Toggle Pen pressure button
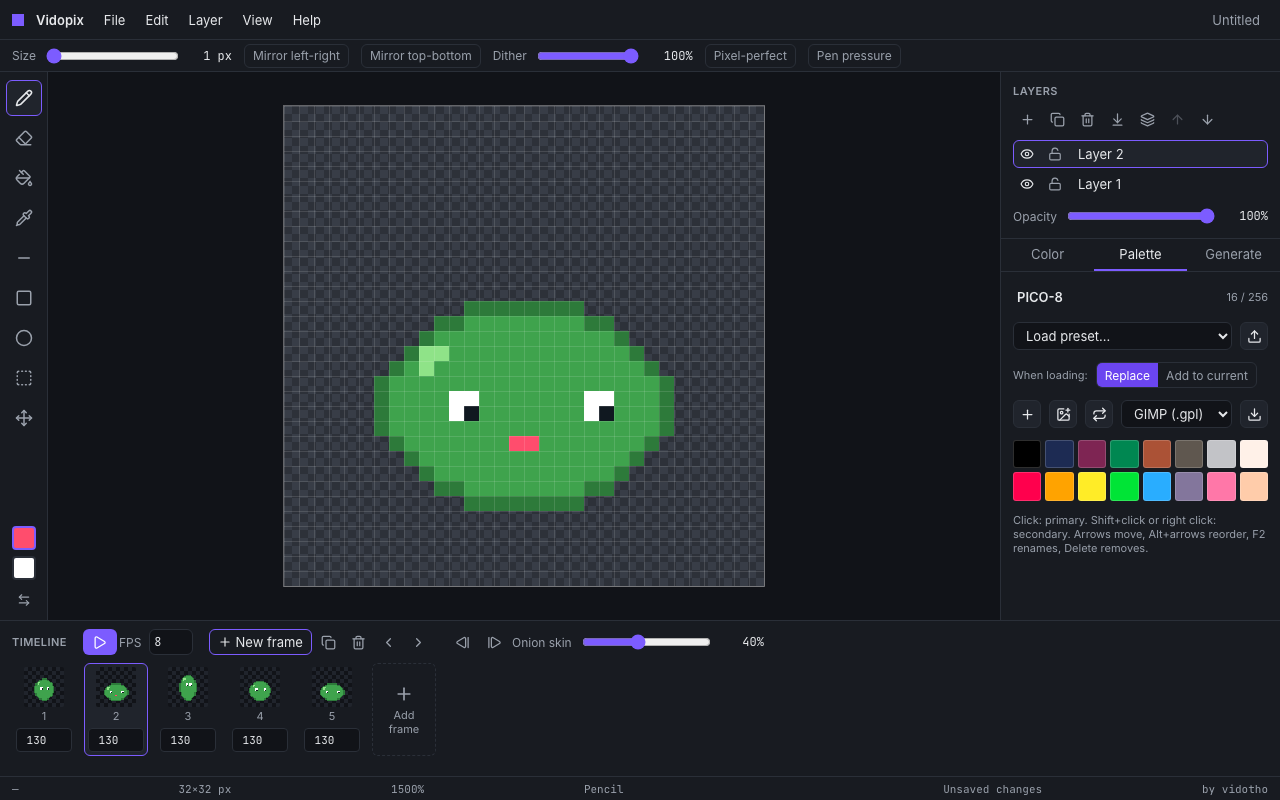 click(x=854, y=56)
